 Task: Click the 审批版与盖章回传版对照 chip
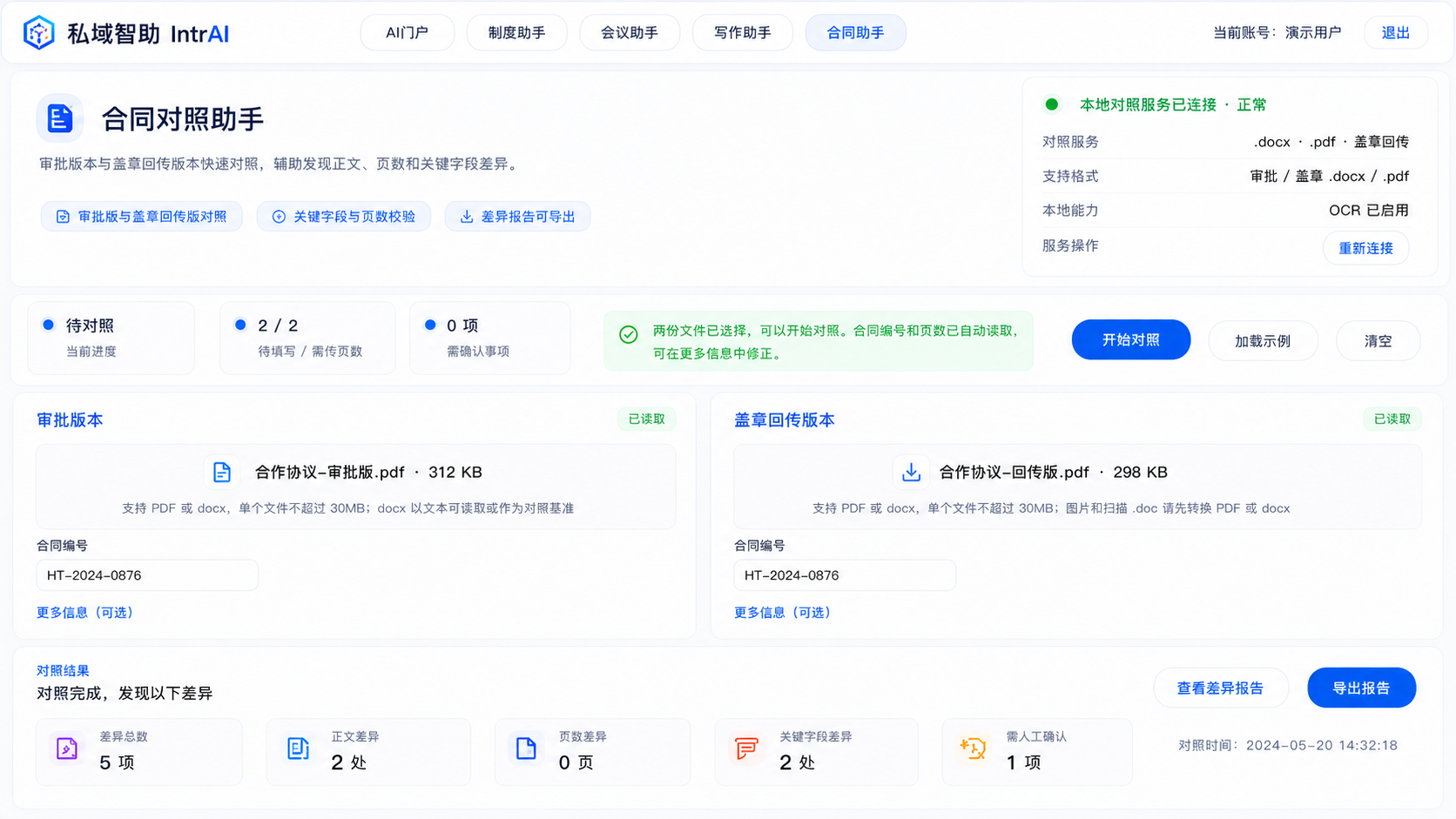point(142,217)
